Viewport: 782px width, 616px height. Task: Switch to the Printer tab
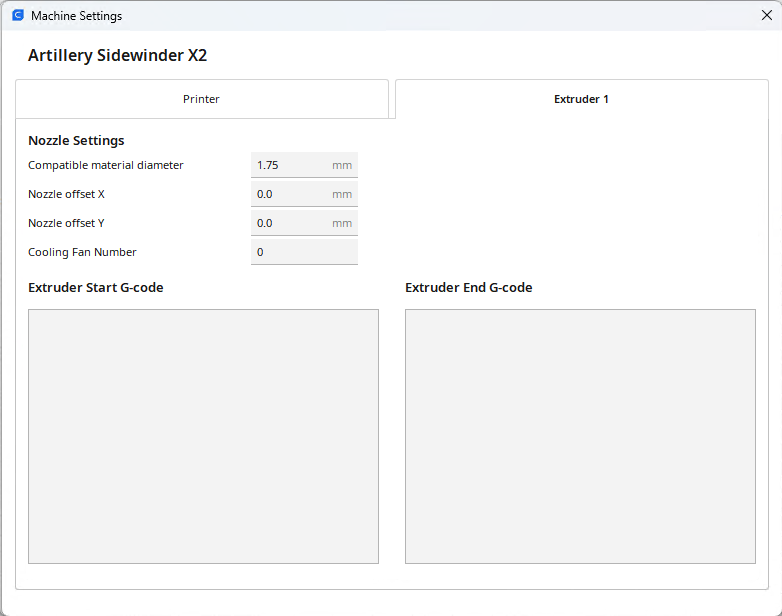[x=201, y=99]
